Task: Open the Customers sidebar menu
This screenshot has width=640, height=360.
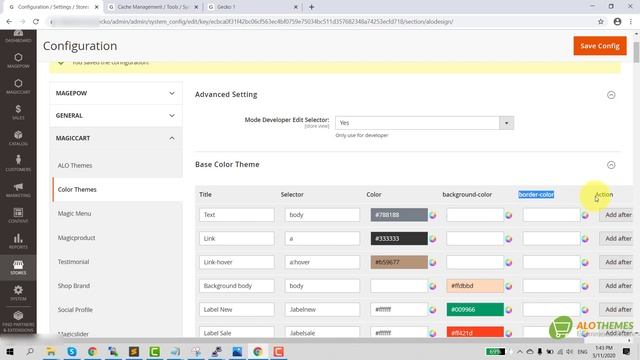Action: click(x=18, y=163)
